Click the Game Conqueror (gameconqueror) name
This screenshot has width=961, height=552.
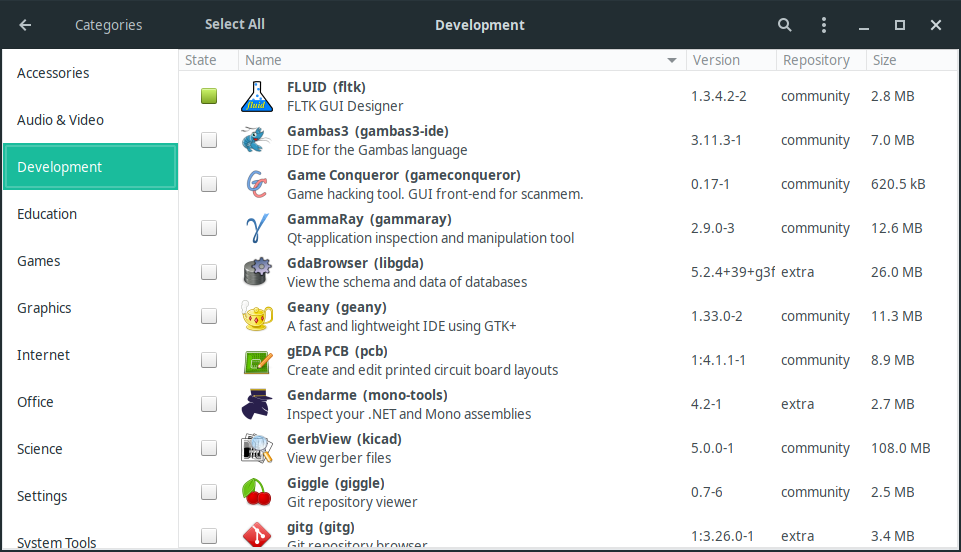point(404,175)
